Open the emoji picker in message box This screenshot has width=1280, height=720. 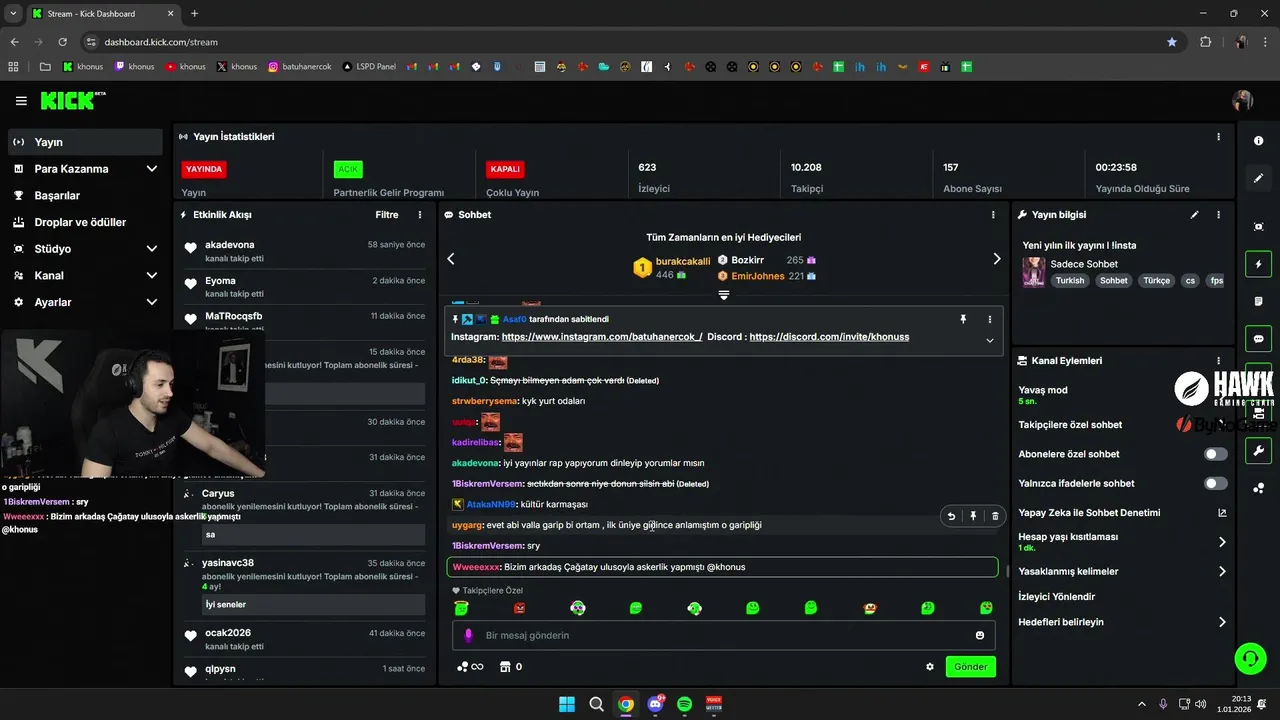pos(980,635)
